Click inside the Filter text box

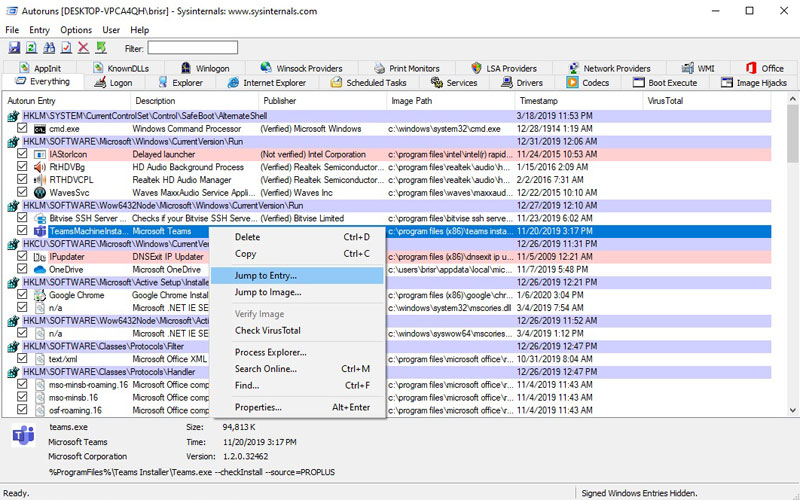click(192, 48)
